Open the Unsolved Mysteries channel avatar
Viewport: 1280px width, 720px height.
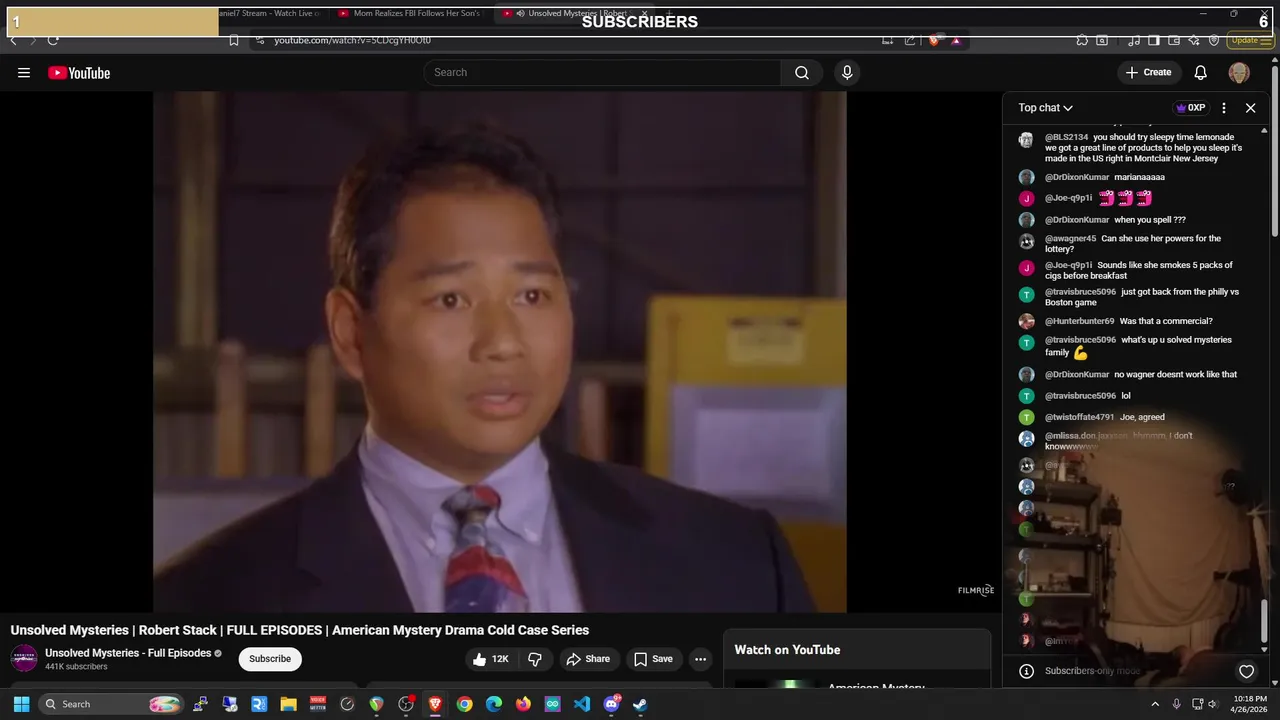pyautogui.click(x=24, y=659)
